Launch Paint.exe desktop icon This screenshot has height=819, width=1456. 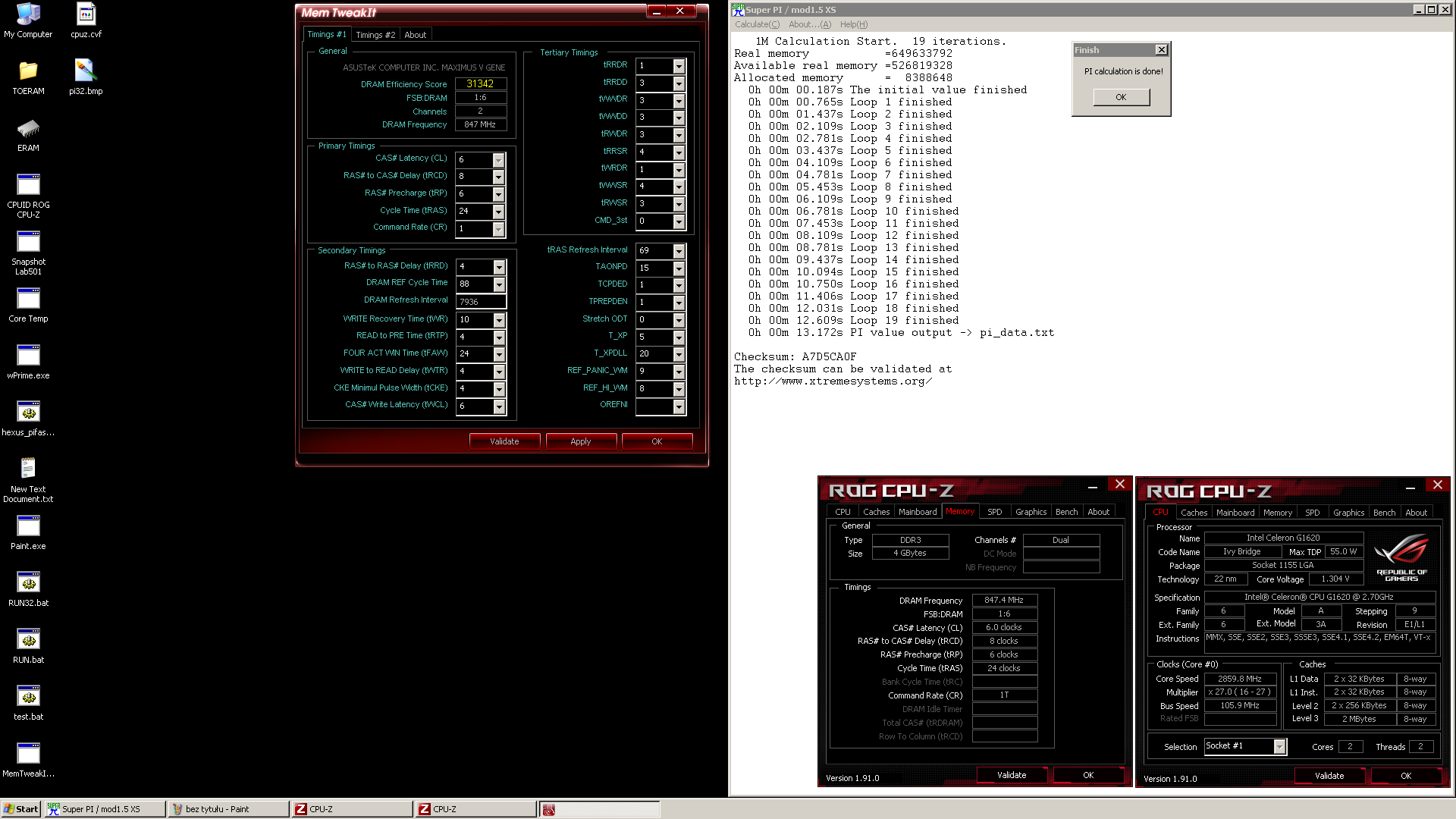28,532
